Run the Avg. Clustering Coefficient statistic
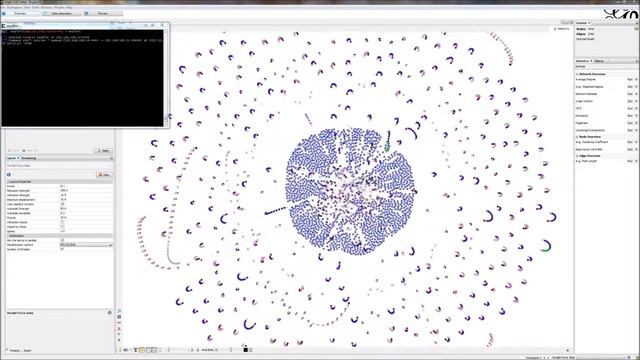Screen dimensions: 640x360 coord(630,142)
